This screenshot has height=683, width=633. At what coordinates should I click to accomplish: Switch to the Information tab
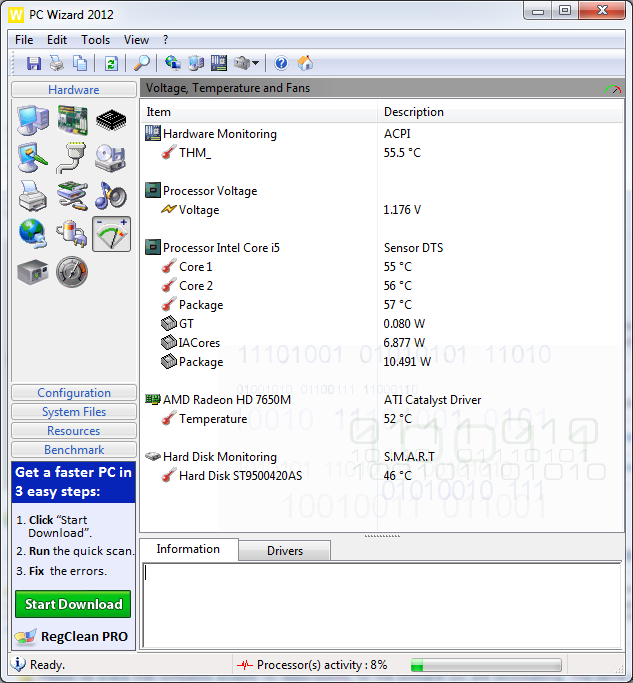tap(188, 549)
